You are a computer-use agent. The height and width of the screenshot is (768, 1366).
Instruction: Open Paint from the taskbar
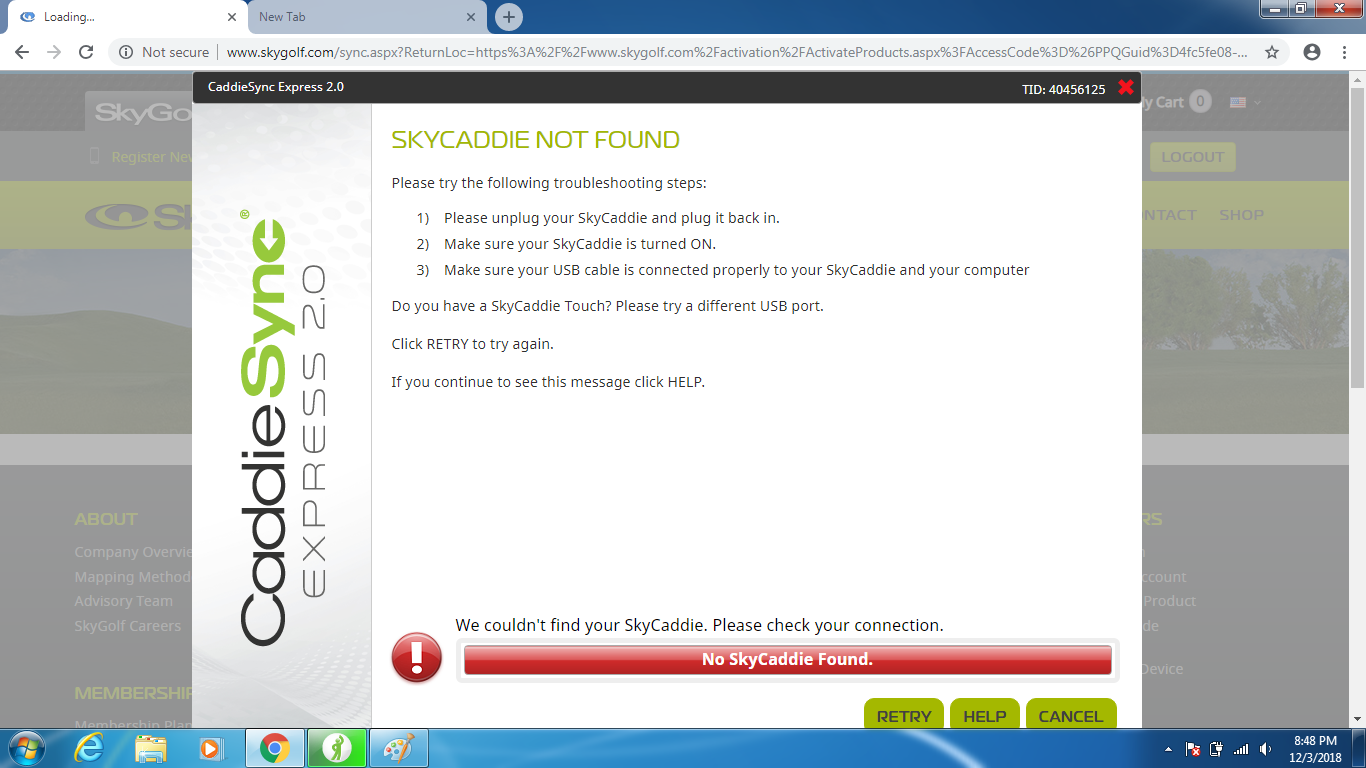click(x=399, y=748)
